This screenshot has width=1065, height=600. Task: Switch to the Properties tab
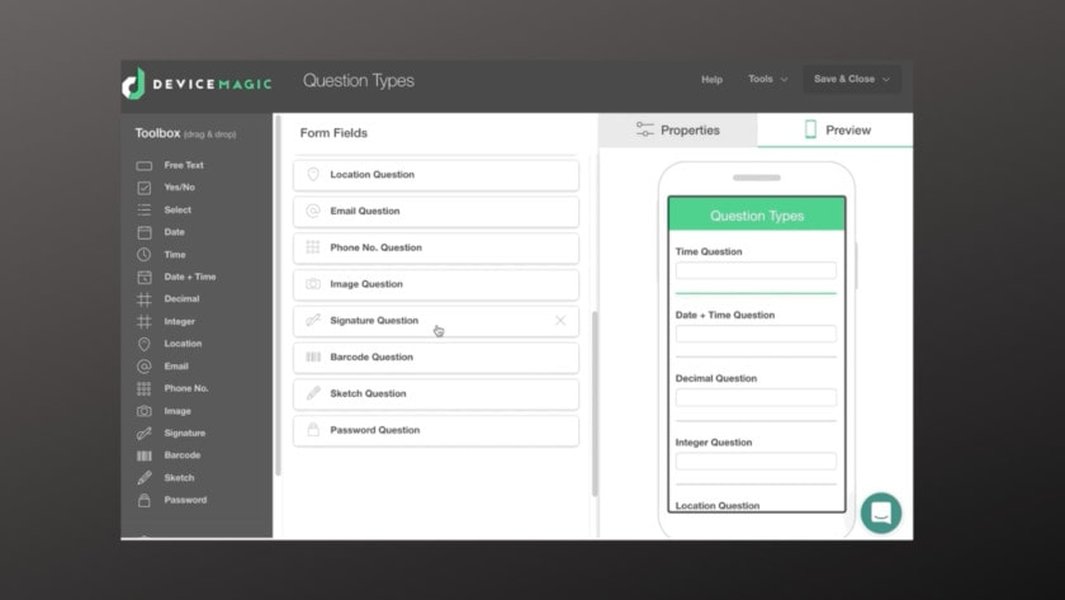tap(678, 130)
